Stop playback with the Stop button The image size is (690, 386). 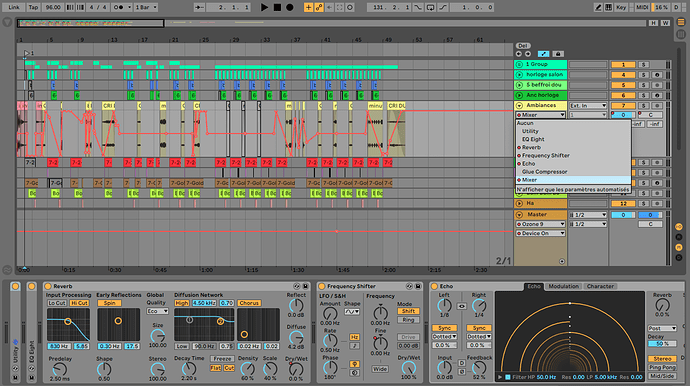[x=277, y=7]
